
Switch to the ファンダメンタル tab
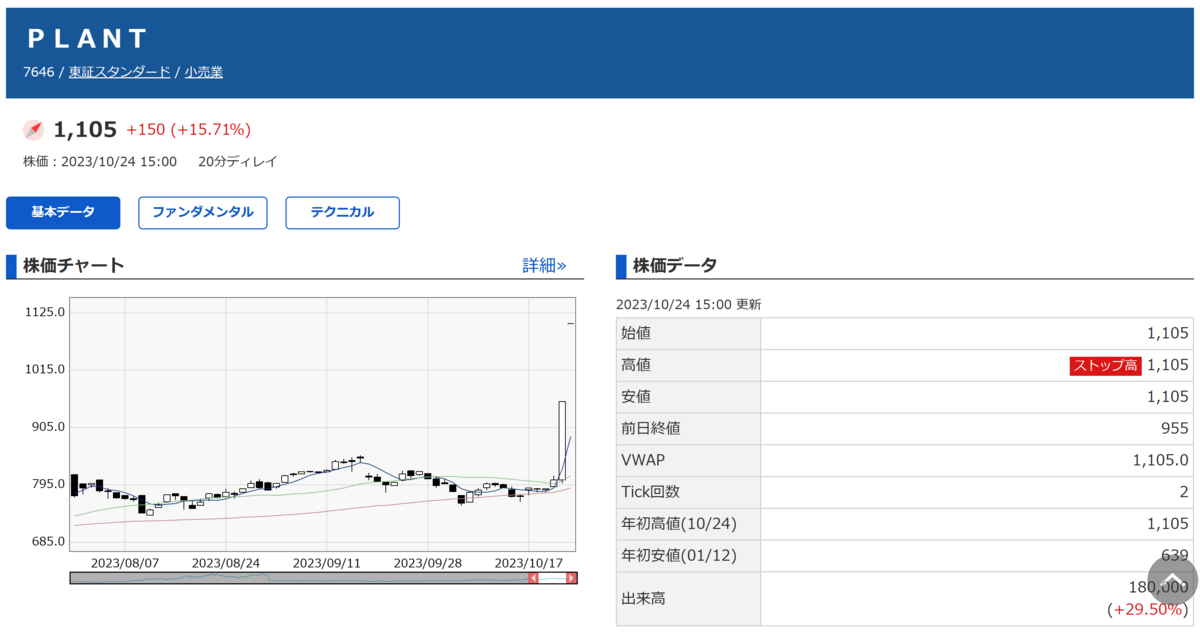click(203, 212)
